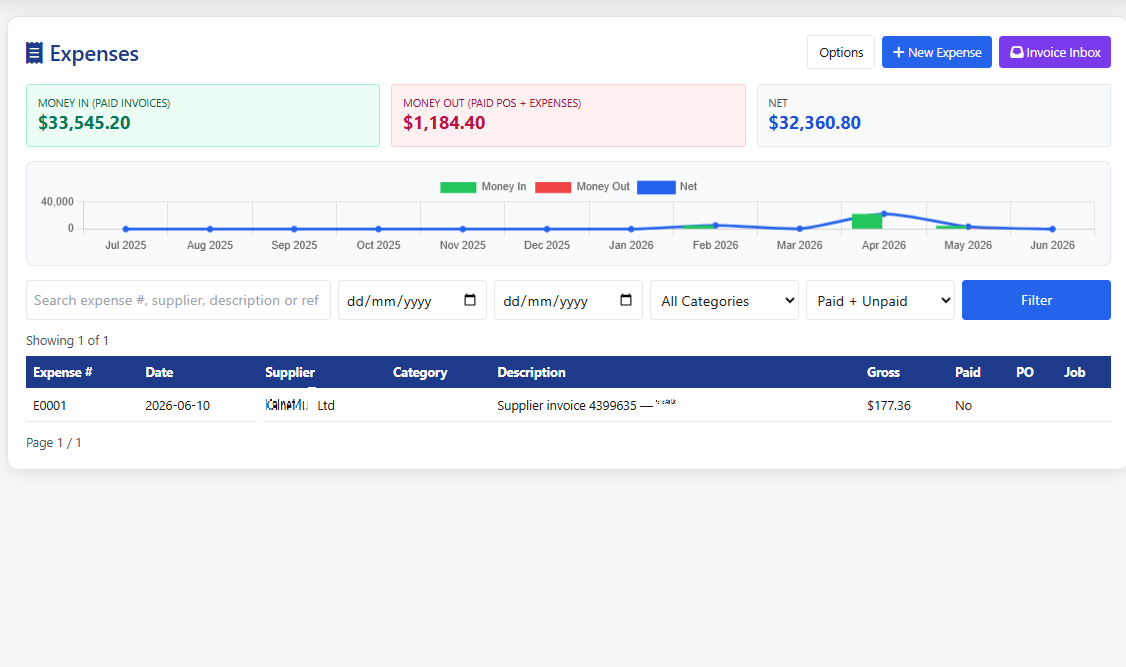Click the second dd/mm/yyyy date field

[568, 300]
